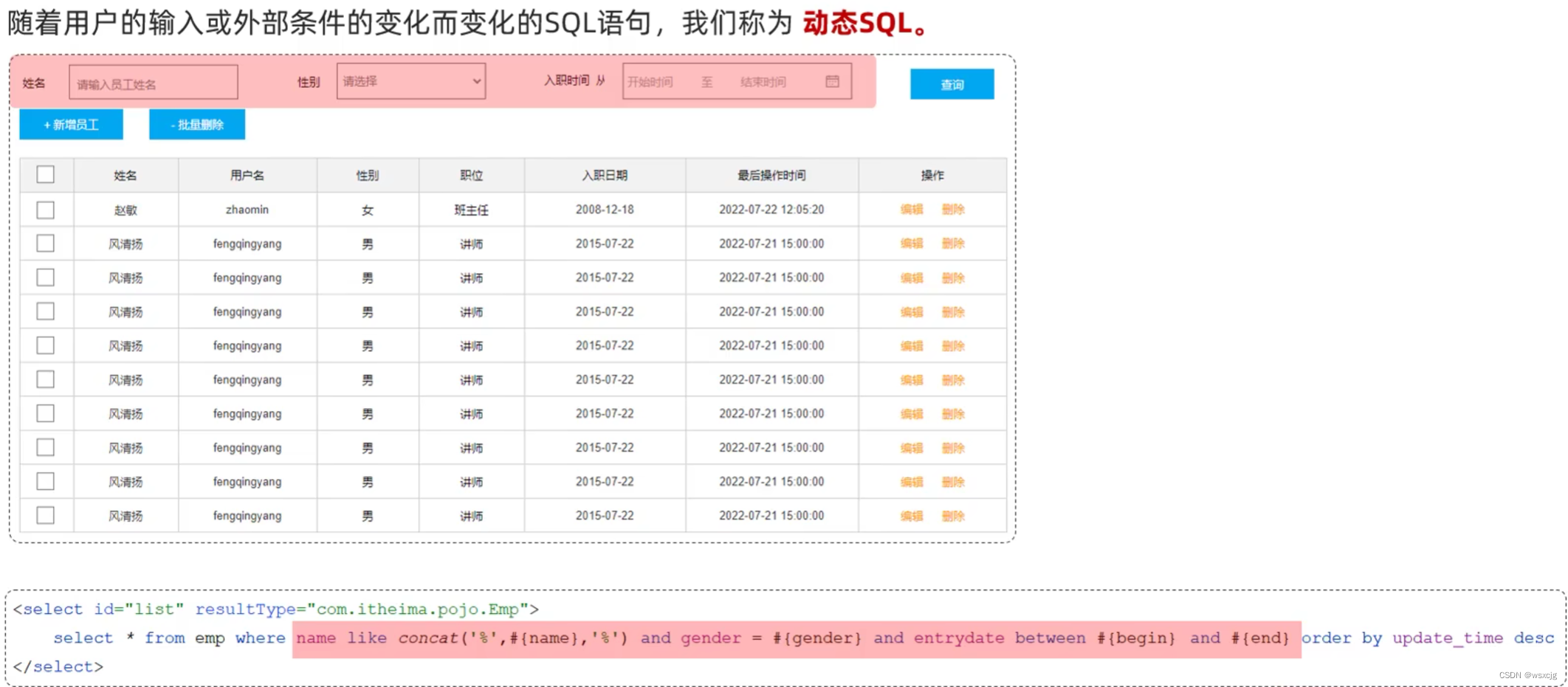
Task: Click the 性别 column header
Action: pos(368,176)
